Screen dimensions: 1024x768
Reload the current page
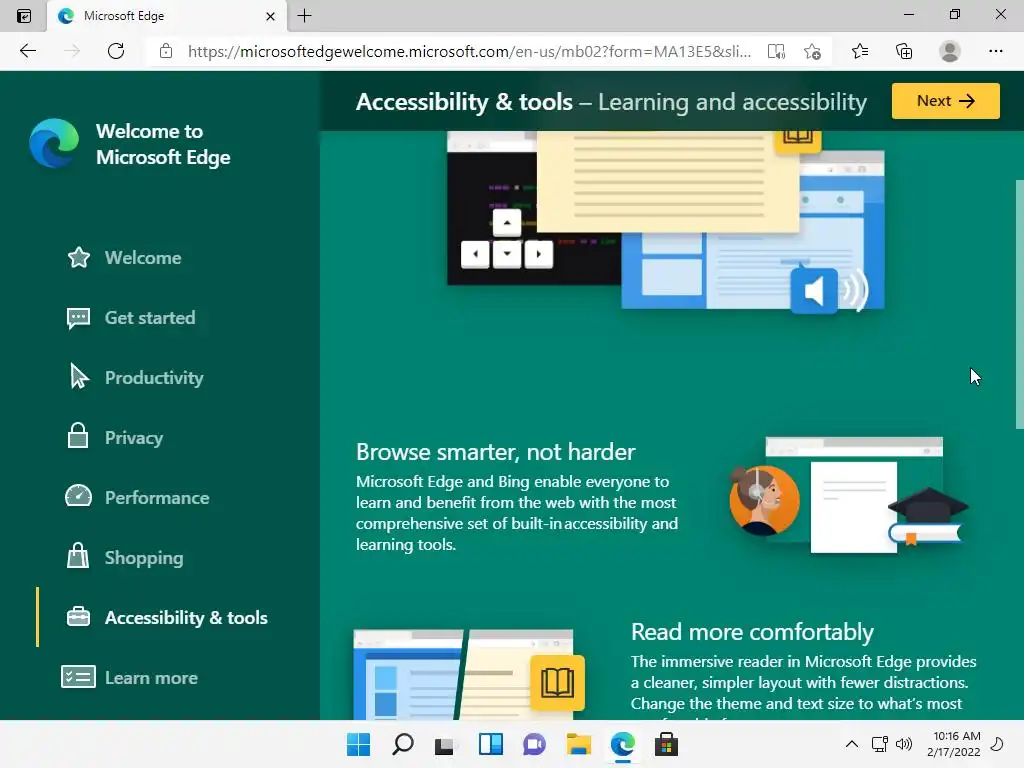click(x=116, y=51)
